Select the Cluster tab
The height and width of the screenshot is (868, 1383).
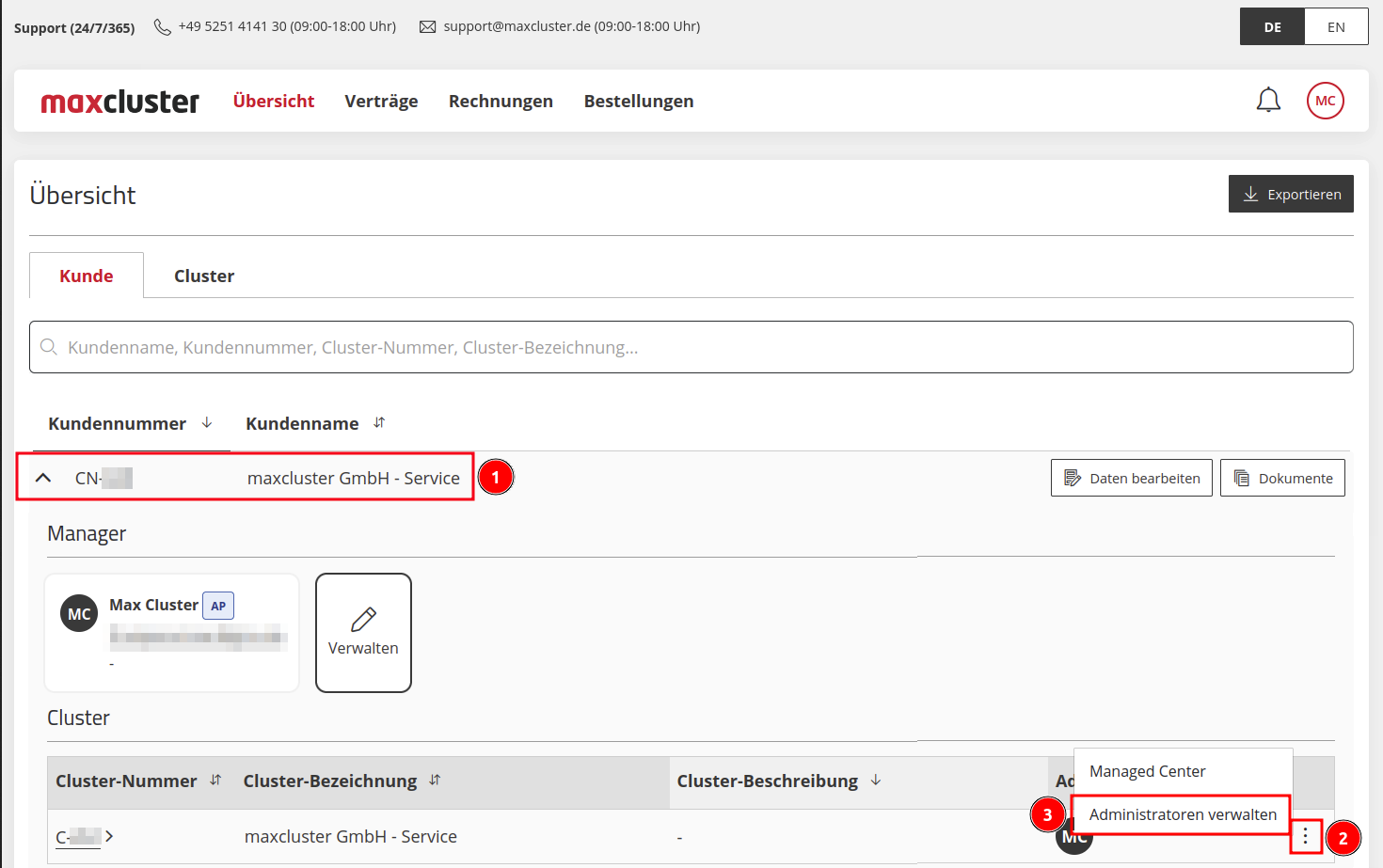204,276
